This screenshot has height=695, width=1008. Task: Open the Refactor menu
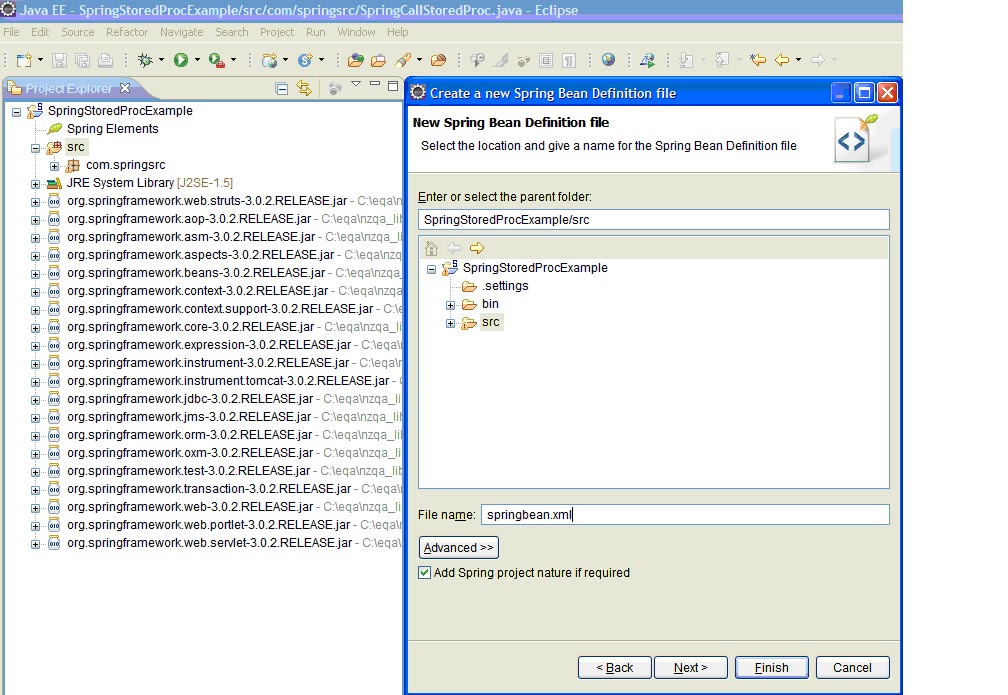click(x=127, y=32)
